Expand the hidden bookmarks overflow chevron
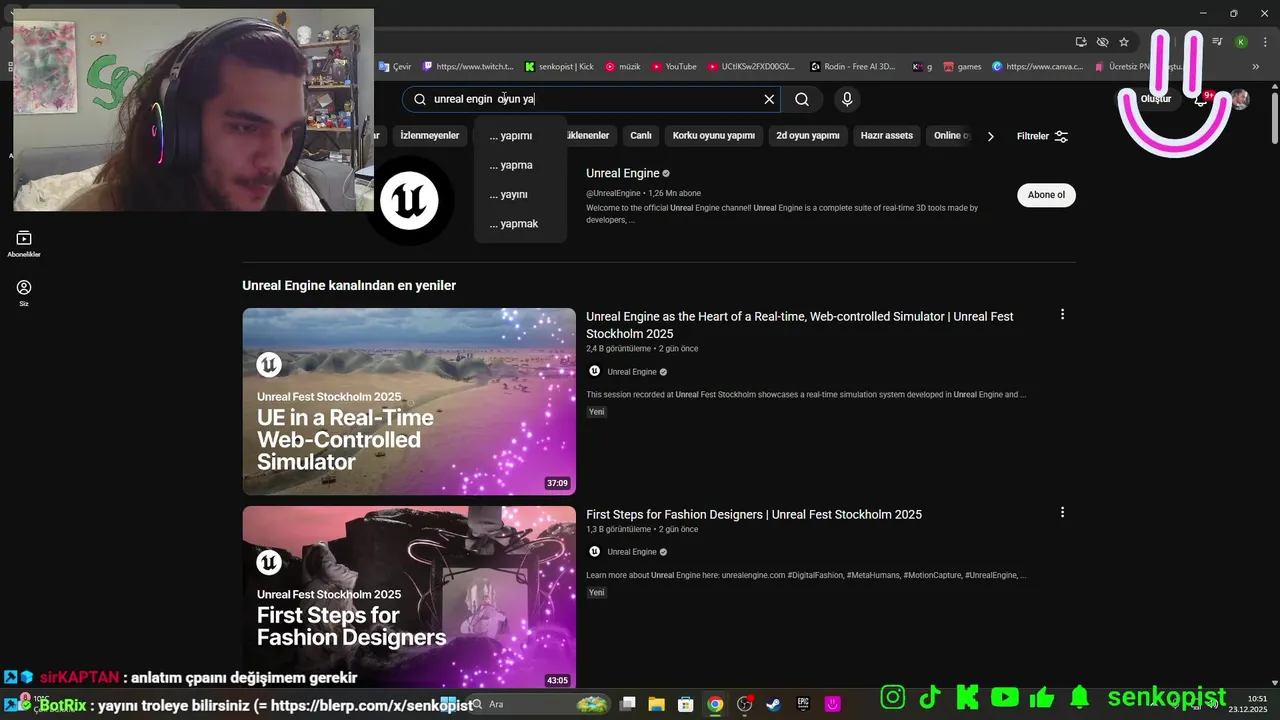This screenshot has width=1280, height=720. [1256, 67]
